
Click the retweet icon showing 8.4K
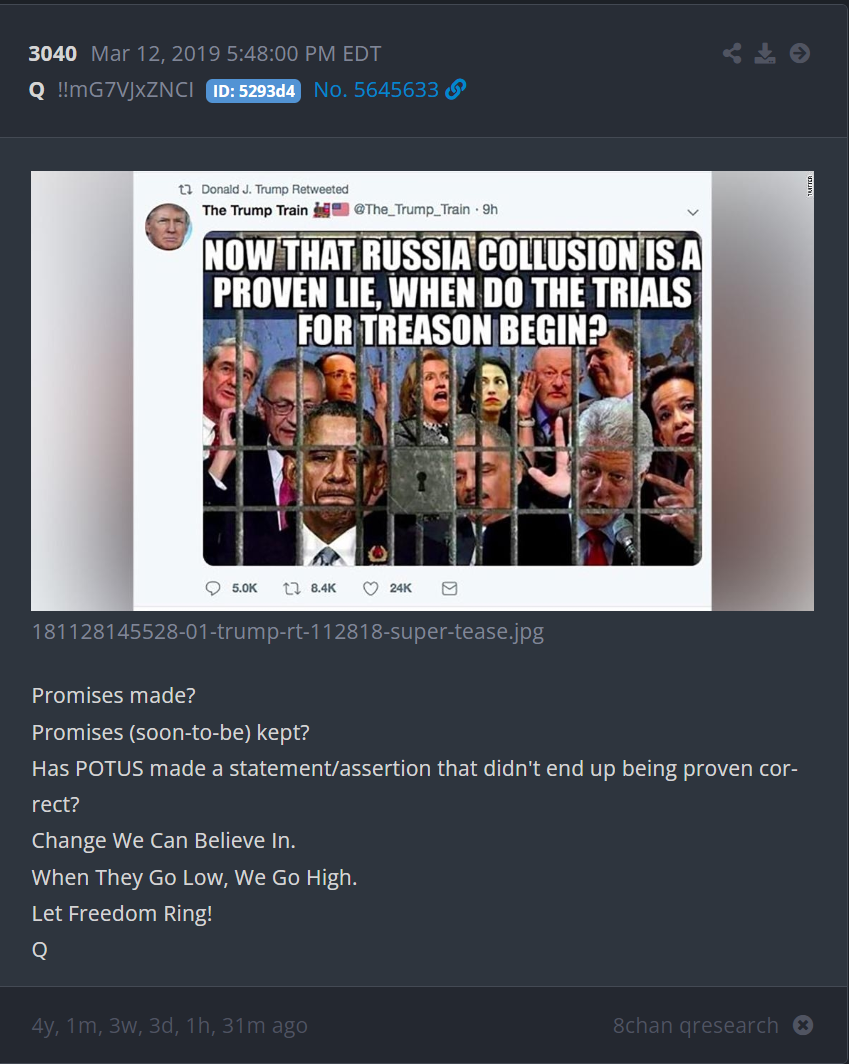[x=292, y=588]
